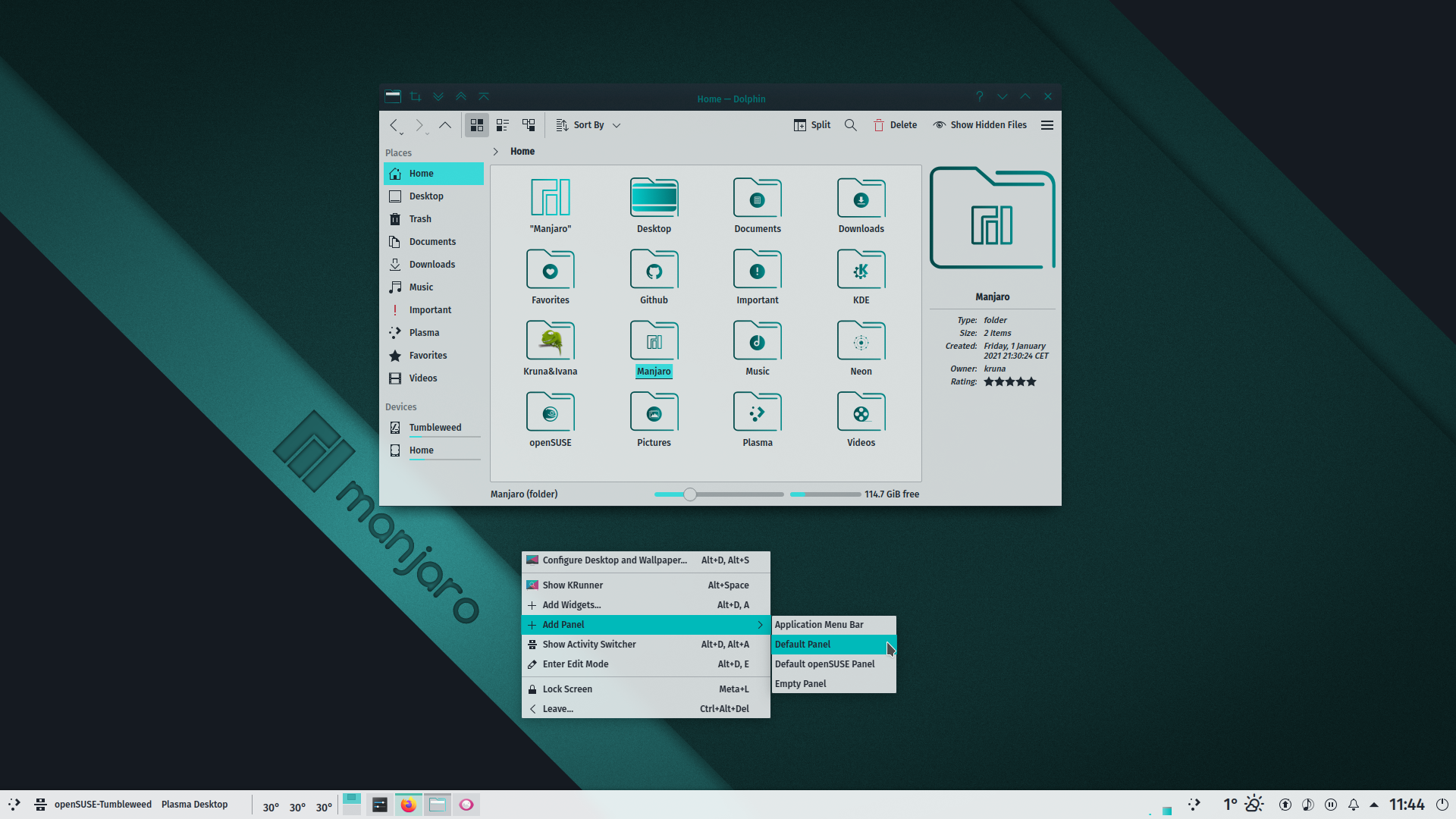Toggle Show Hidden Files
This screenshot has height=819, width=1456.
coord(980,125)
